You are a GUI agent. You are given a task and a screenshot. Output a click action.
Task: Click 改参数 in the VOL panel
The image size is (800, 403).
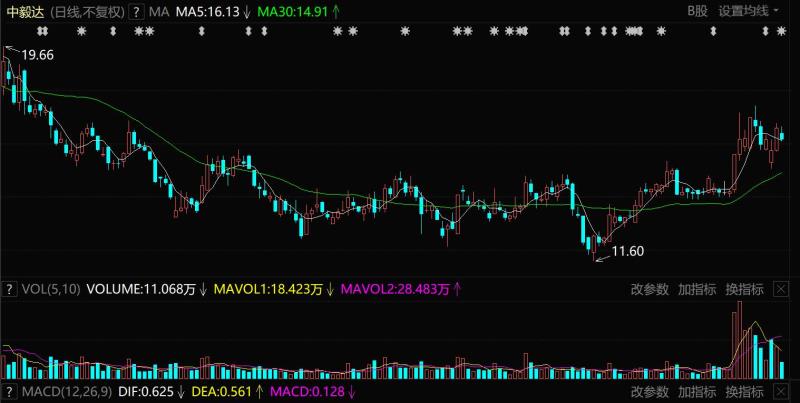tap(649, 290)
